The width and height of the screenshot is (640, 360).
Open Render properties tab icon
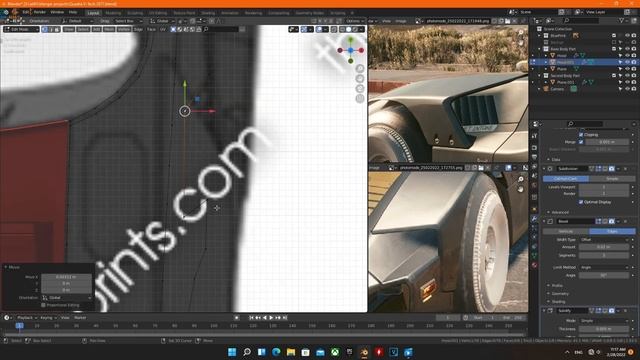pyautogui.click(x=534, y=148)
